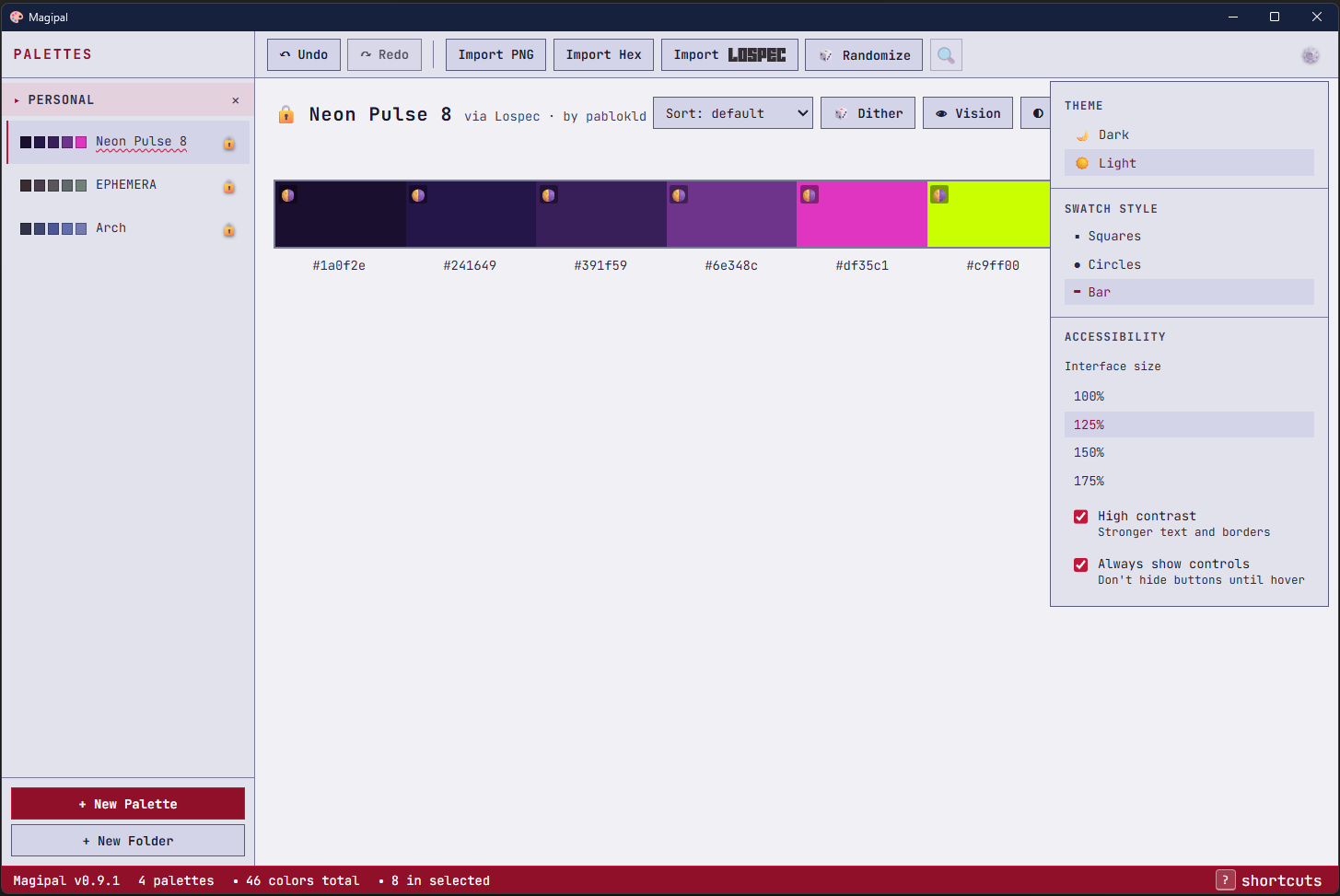The image size is (1340, 896).
Task: Click Magipal v0.9.1 version text
Action: [x=66, y=880]
